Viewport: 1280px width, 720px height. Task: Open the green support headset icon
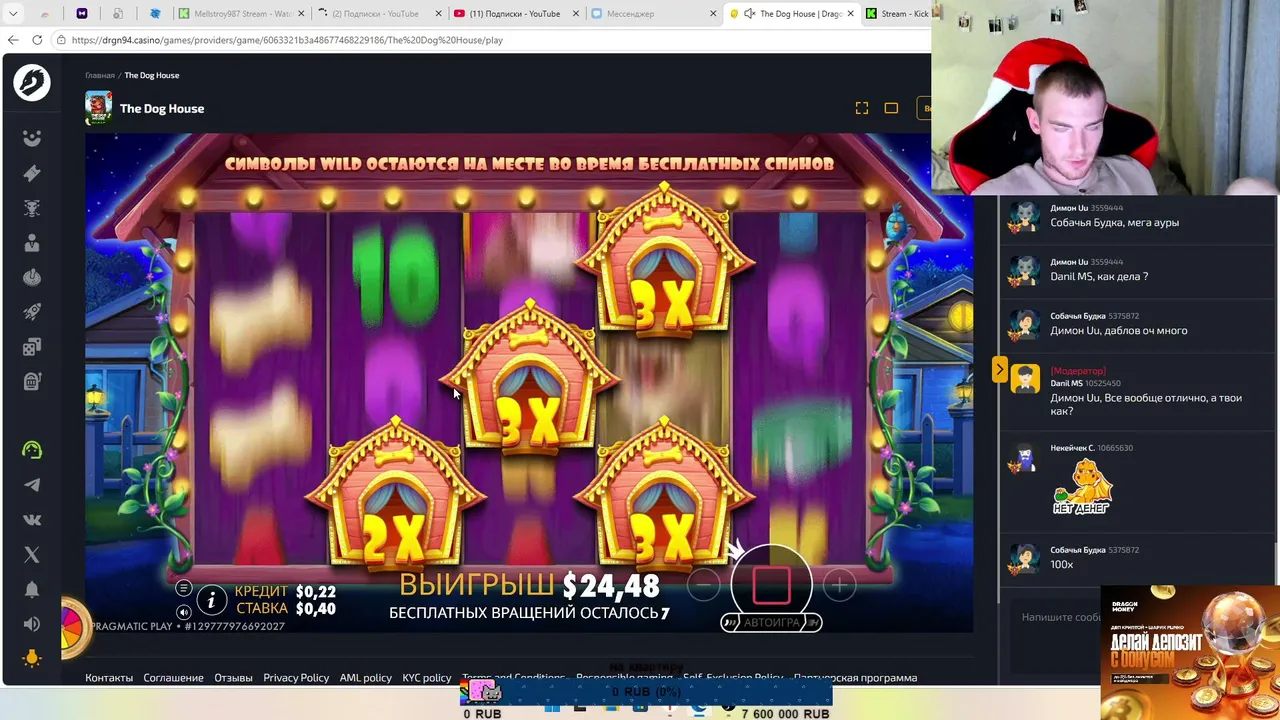32,450
